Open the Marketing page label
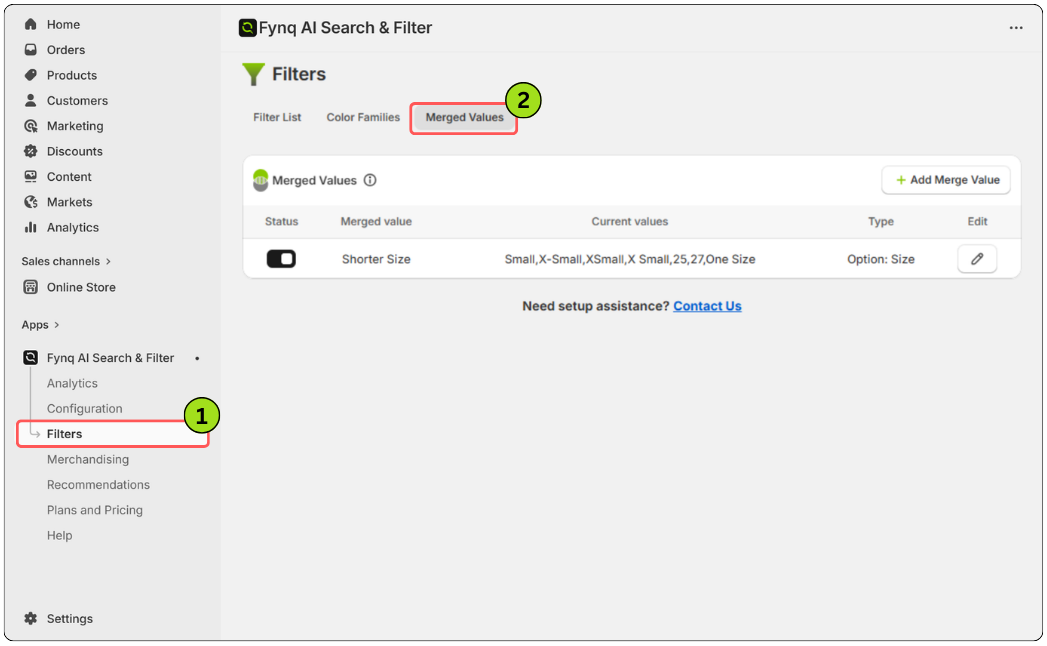1047x646 pixels. tap(75, 126)
